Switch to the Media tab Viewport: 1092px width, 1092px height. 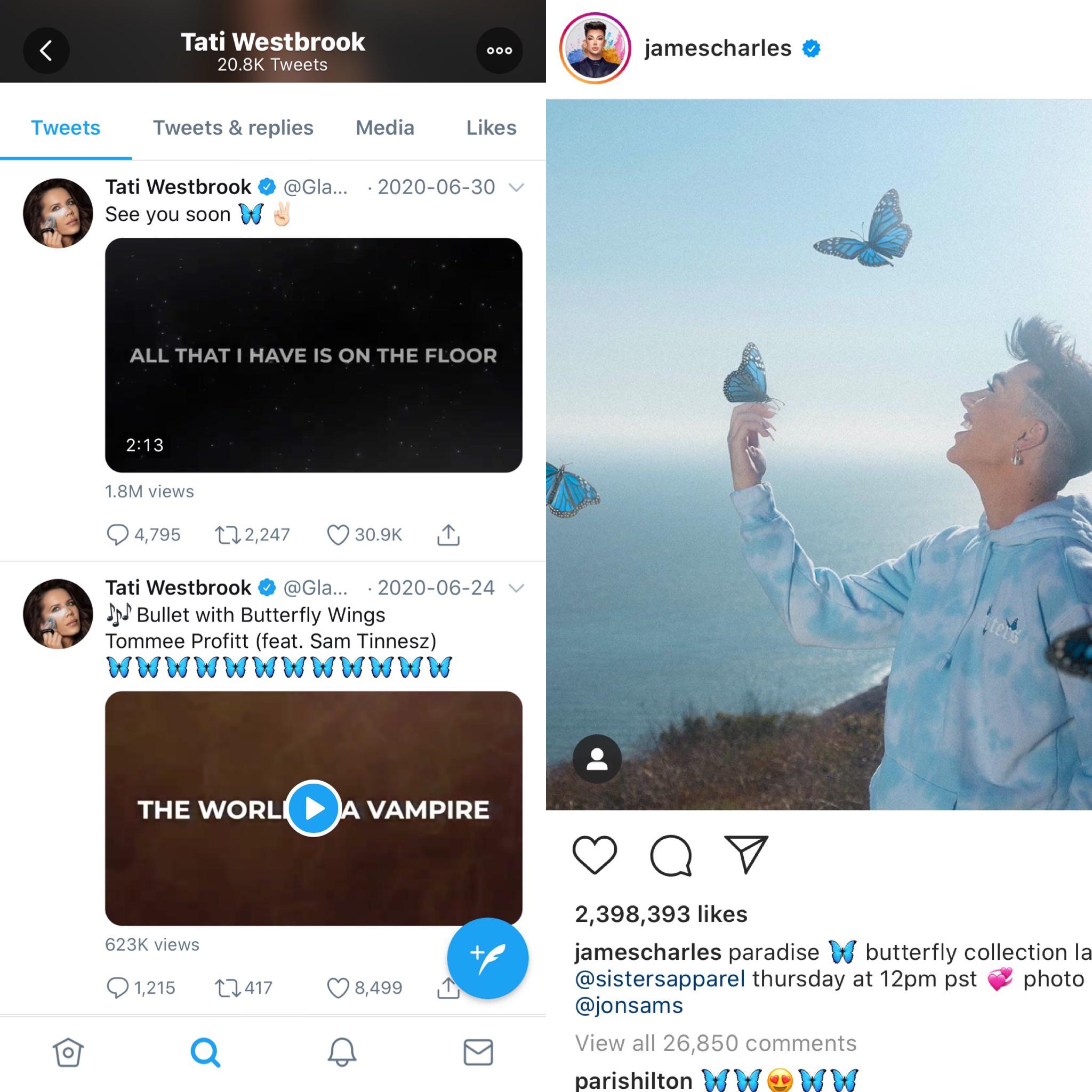(x=384, y=128)
